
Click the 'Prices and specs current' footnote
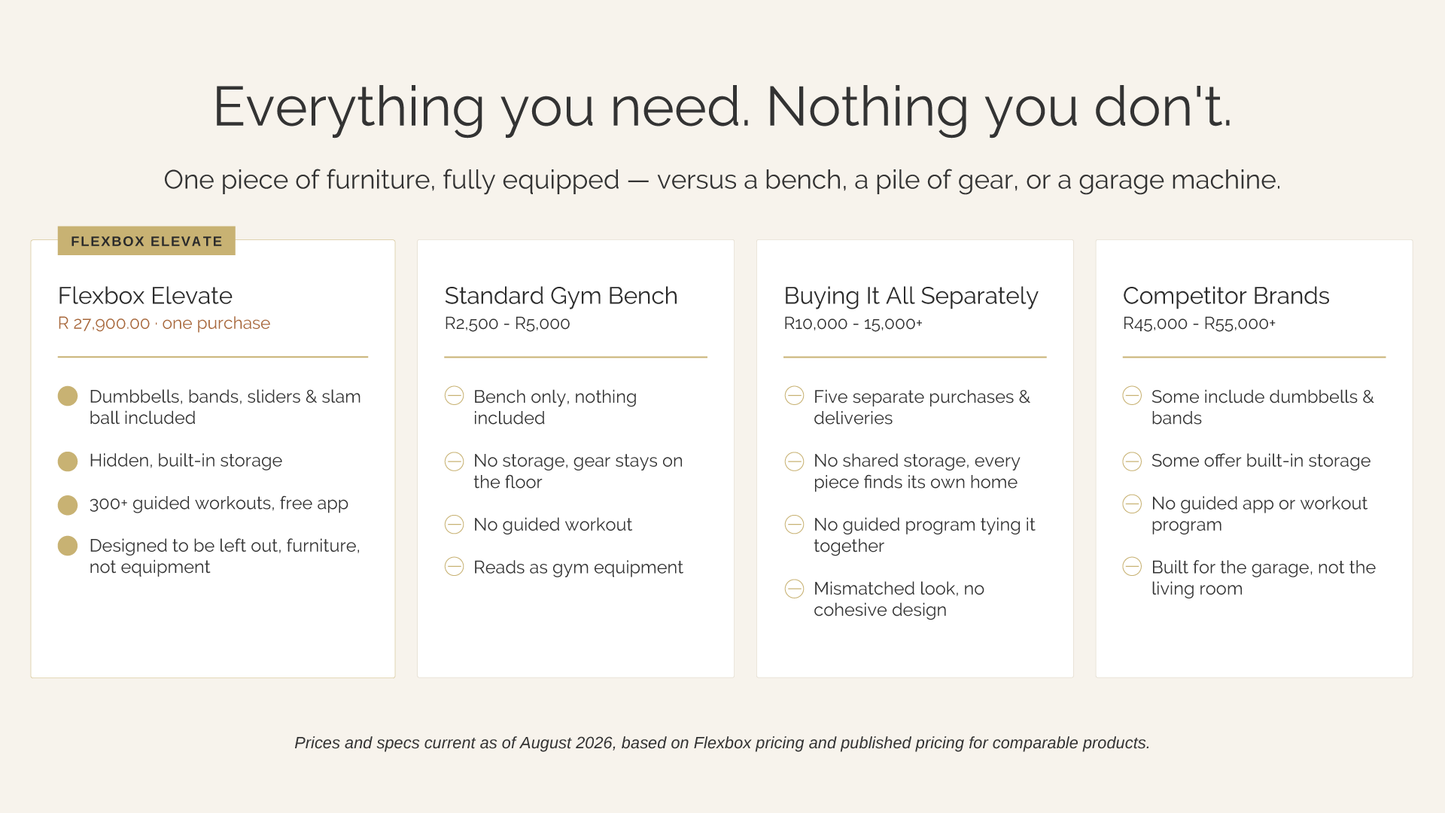pos(722,743)
